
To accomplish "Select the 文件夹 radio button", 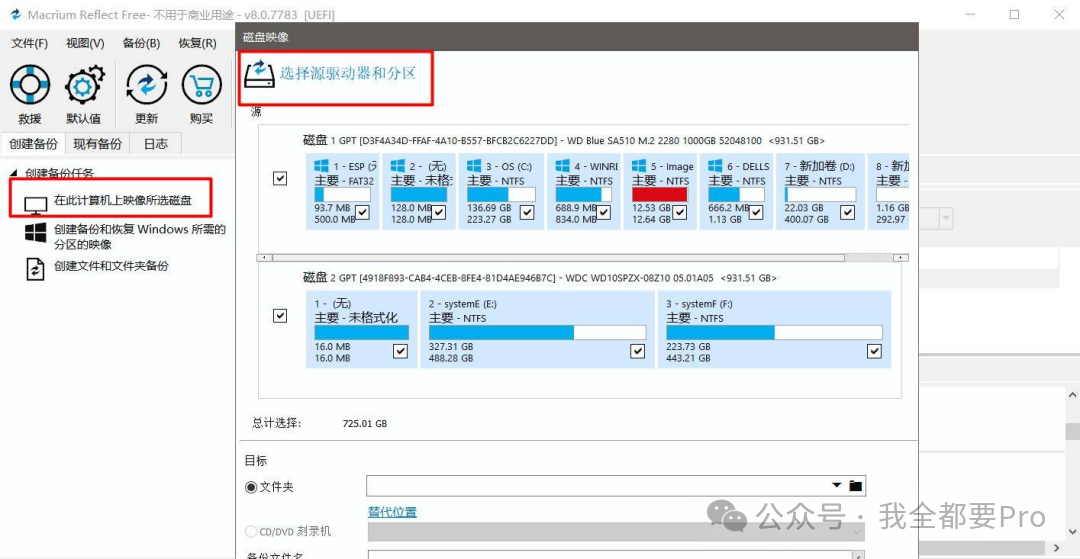I will pos(251,487).
